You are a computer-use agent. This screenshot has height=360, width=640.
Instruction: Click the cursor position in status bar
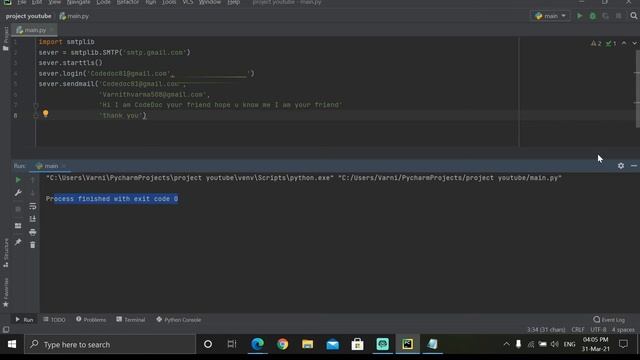(546, 329)
